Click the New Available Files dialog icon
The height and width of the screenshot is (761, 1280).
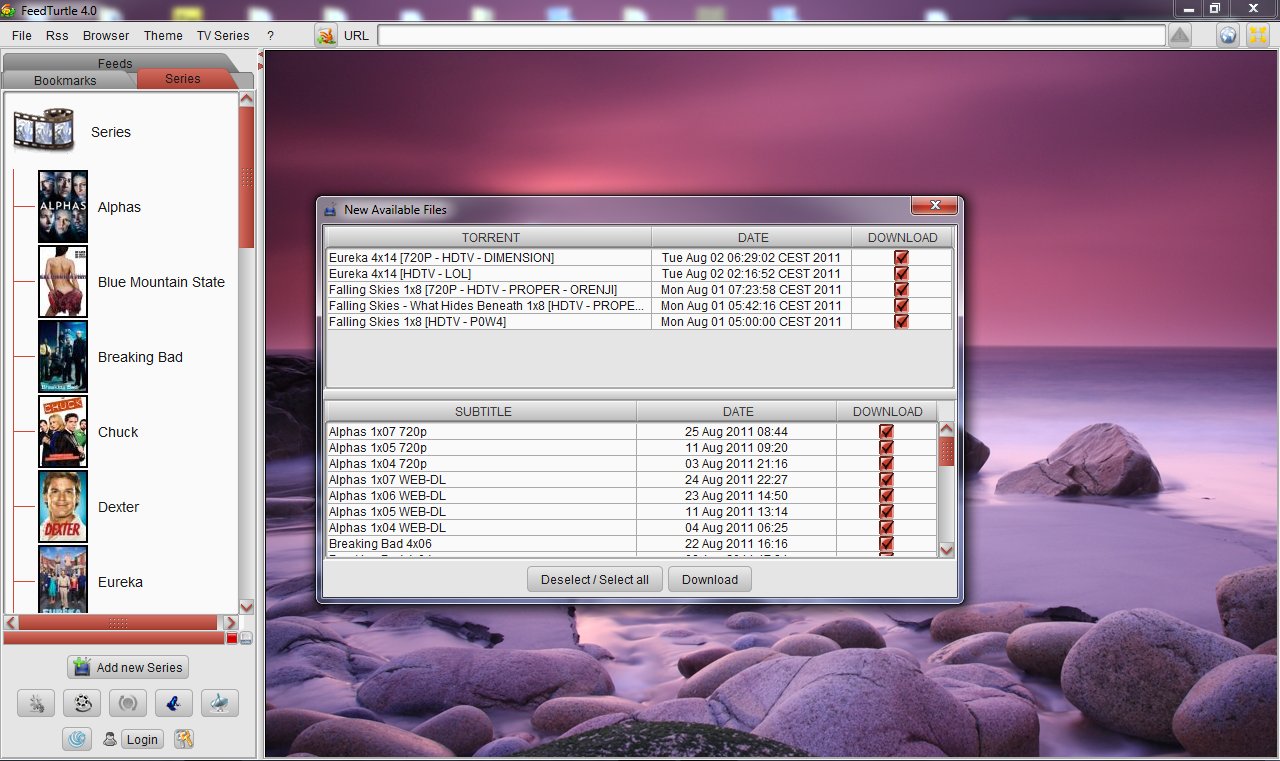pos(331,210)
